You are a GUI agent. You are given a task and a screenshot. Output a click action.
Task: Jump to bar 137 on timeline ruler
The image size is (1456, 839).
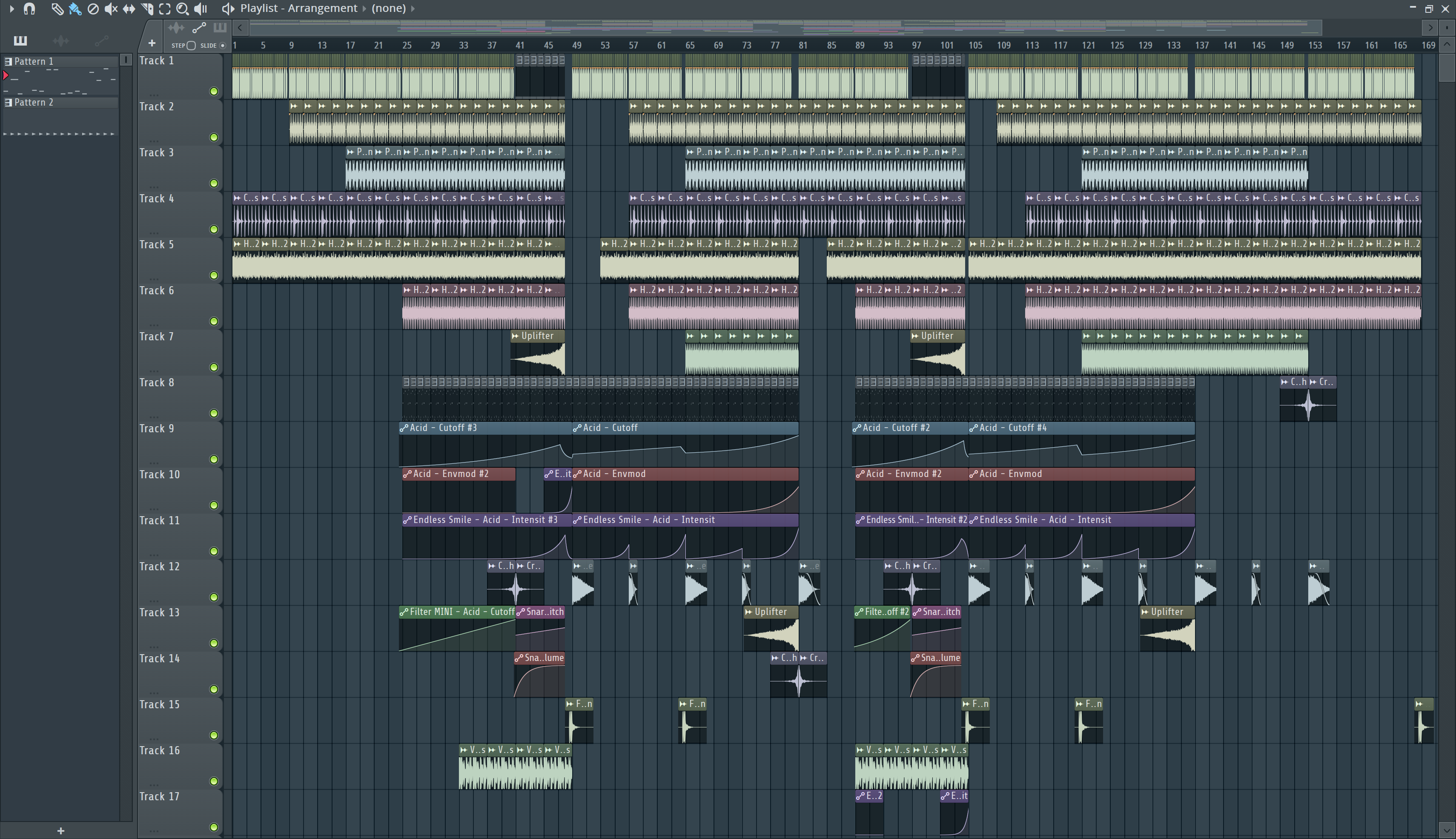point(1202,45)
